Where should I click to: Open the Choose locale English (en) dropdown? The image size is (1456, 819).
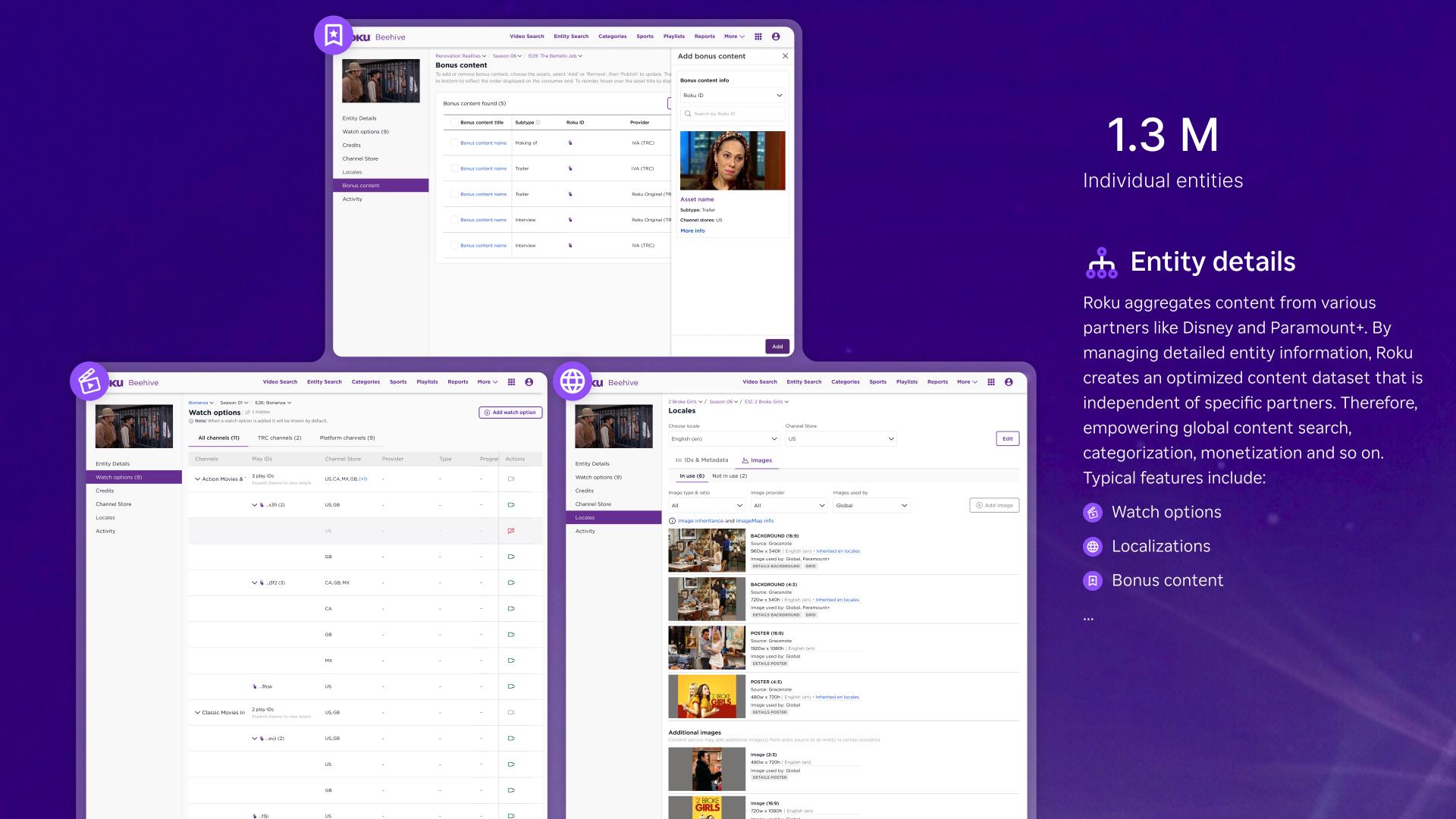(723, 438)
